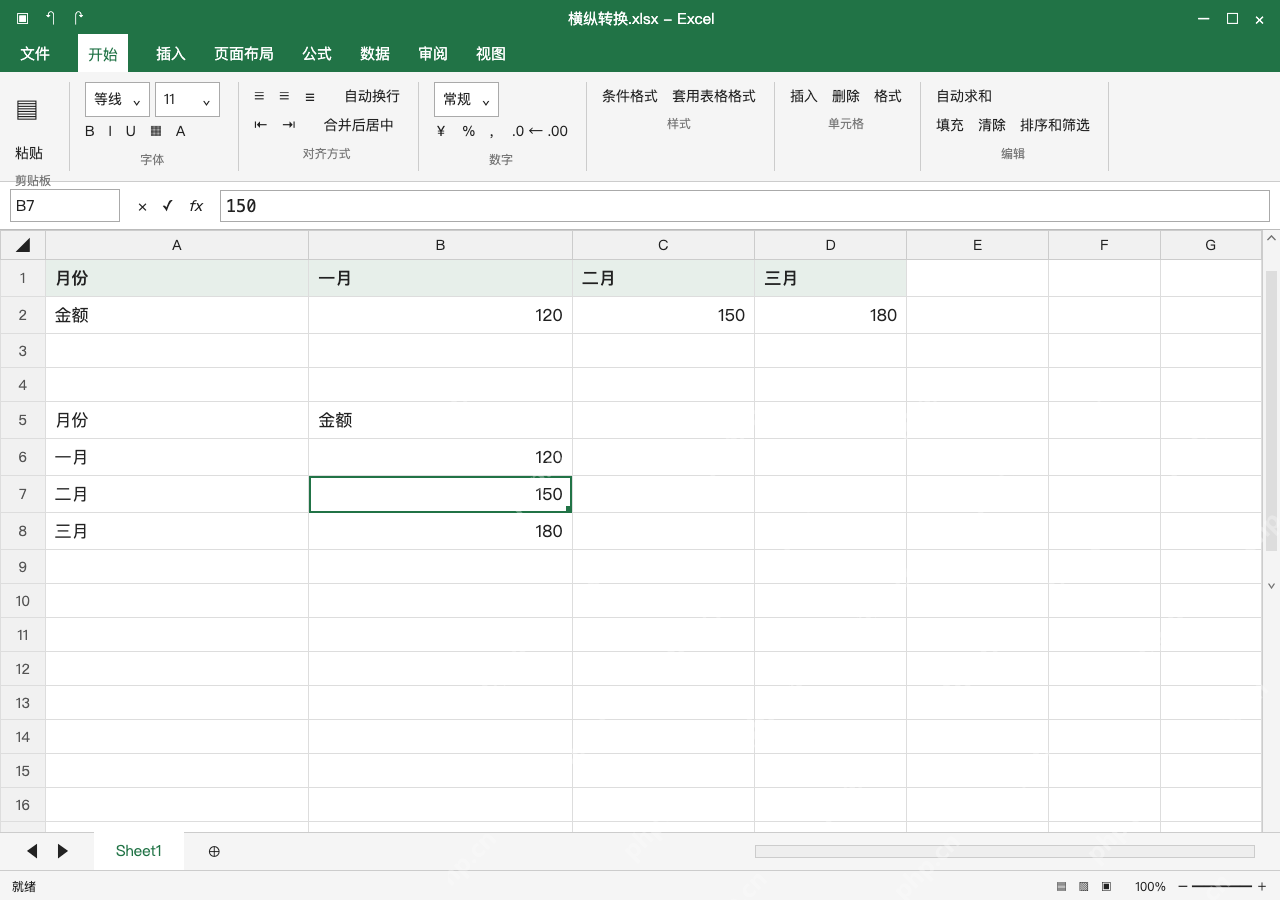Align text to the left

(259, 96)
